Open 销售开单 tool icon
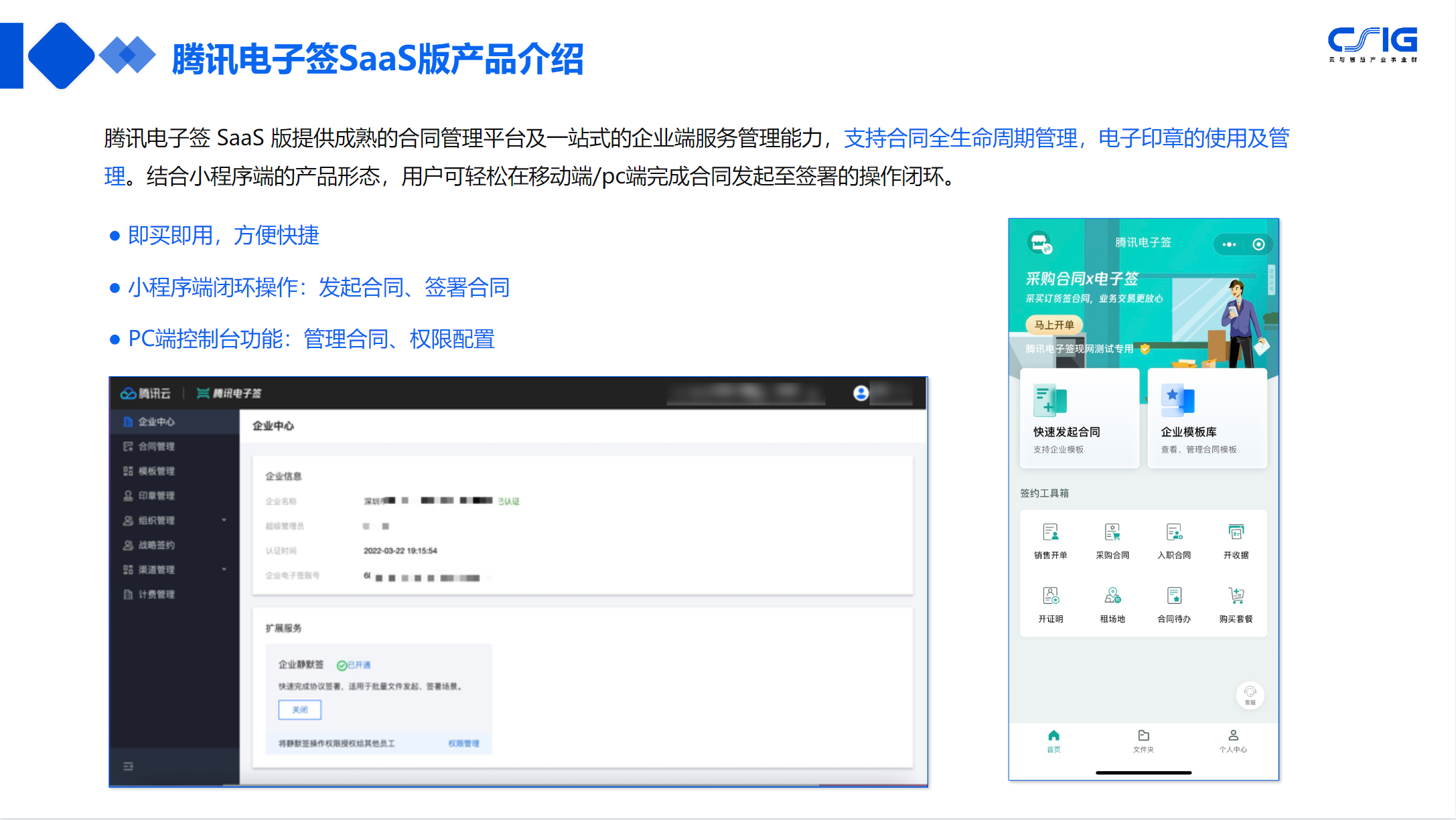1456x820 pixels. (x=1050, y=533)
